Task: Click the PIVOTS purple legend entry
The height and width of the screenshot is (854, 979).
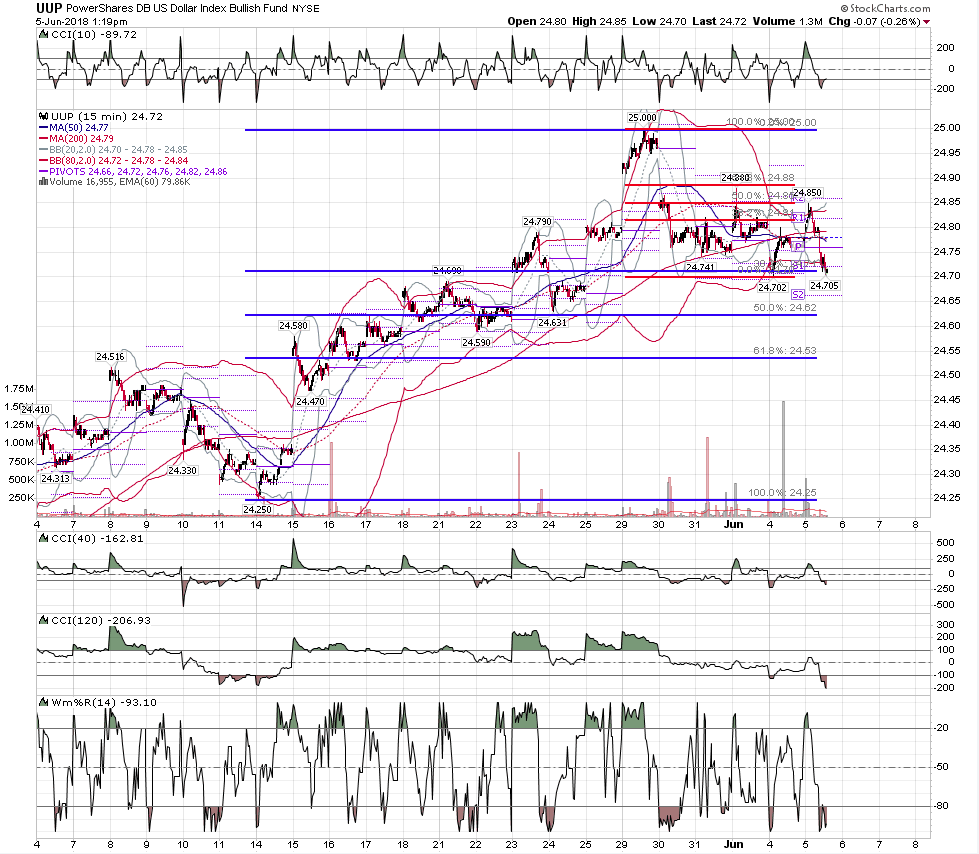Action: [x=133, y=171]
